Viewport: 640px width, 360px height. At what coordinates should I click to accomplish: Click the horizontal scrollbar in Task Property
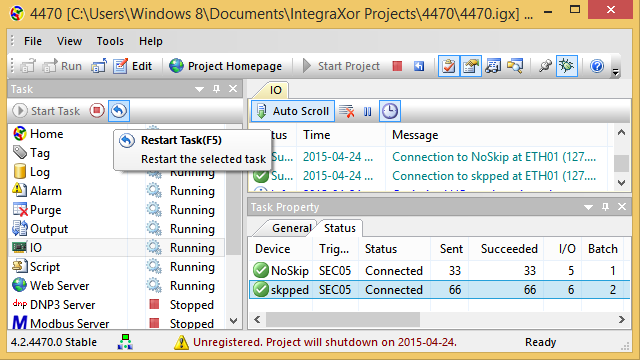(x=440, y=320)
